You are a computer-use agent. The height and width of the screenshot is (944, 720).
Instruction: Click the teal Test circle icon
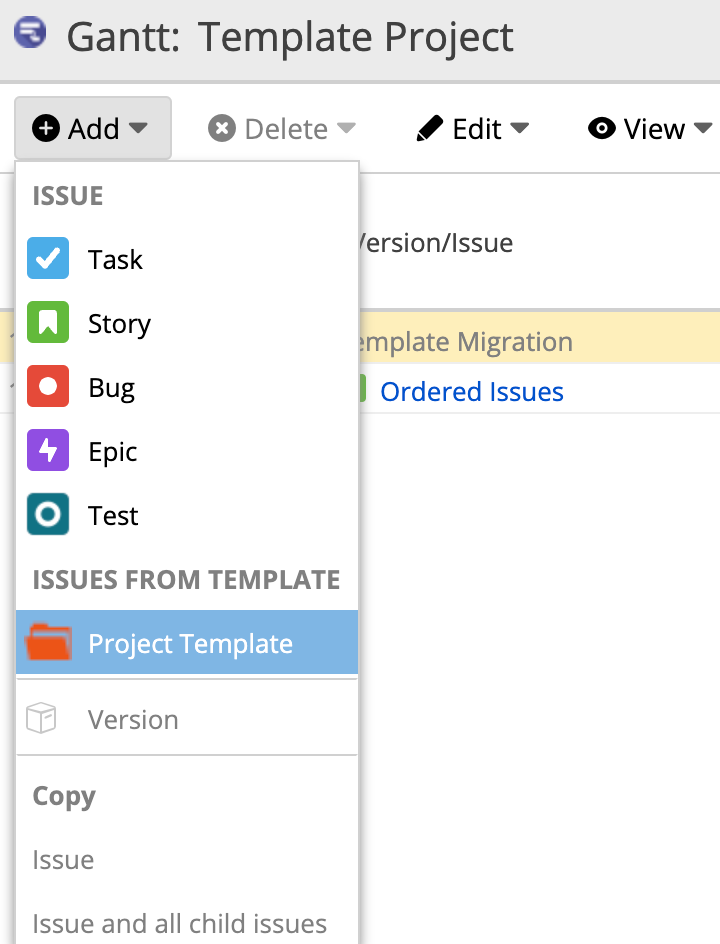click(x=48, y=515)
